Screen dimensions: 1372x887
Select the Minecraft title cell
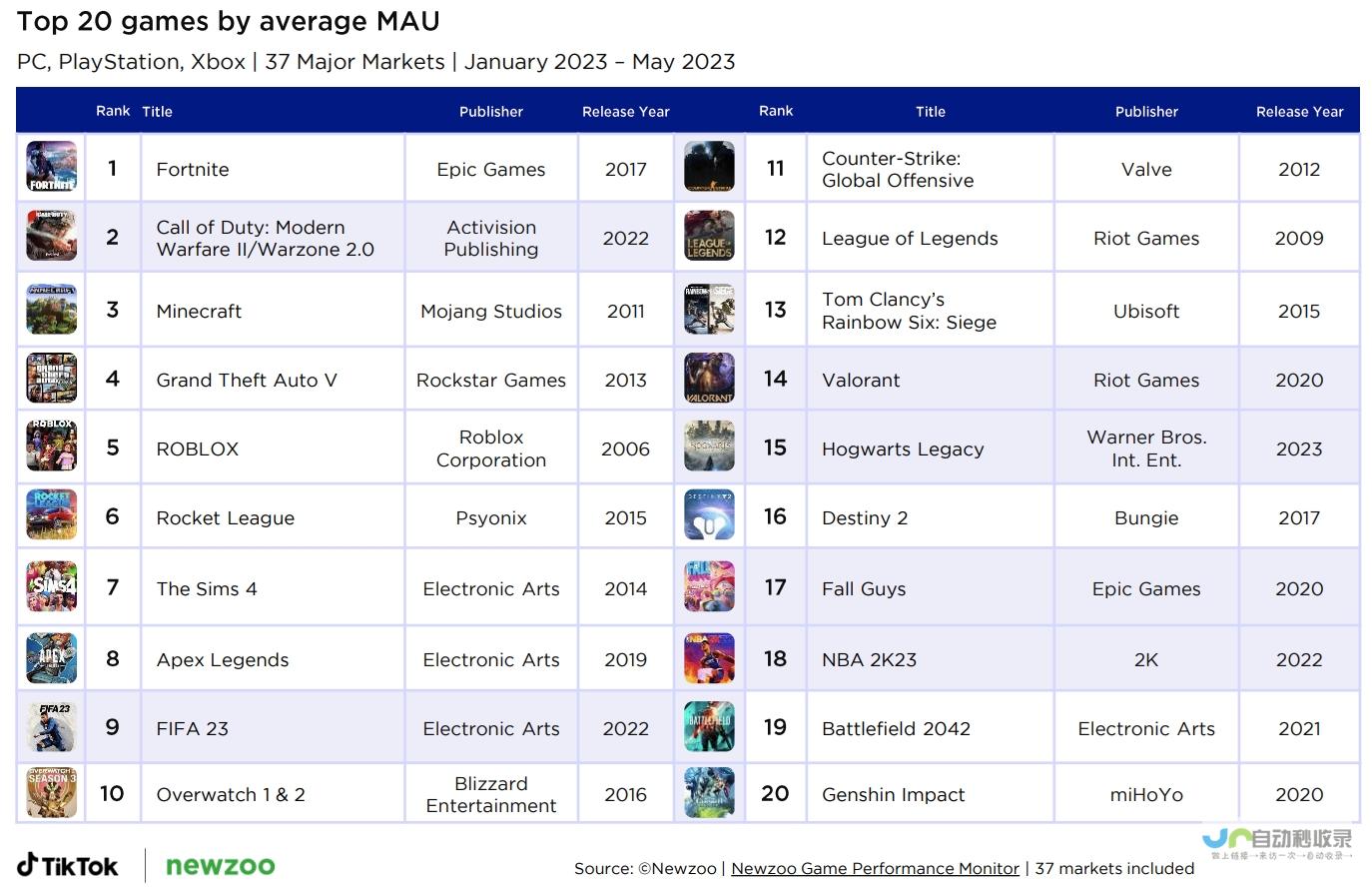click(273, 311)
